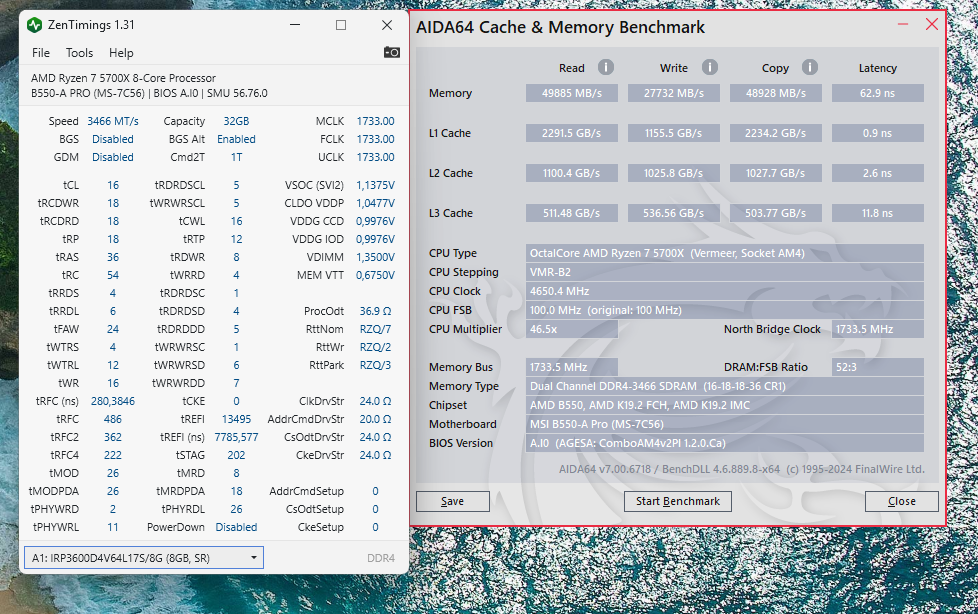This screenshot has height=614, width=978.
Task: Click the tSTAG value 202
Action: click(236, 456)
